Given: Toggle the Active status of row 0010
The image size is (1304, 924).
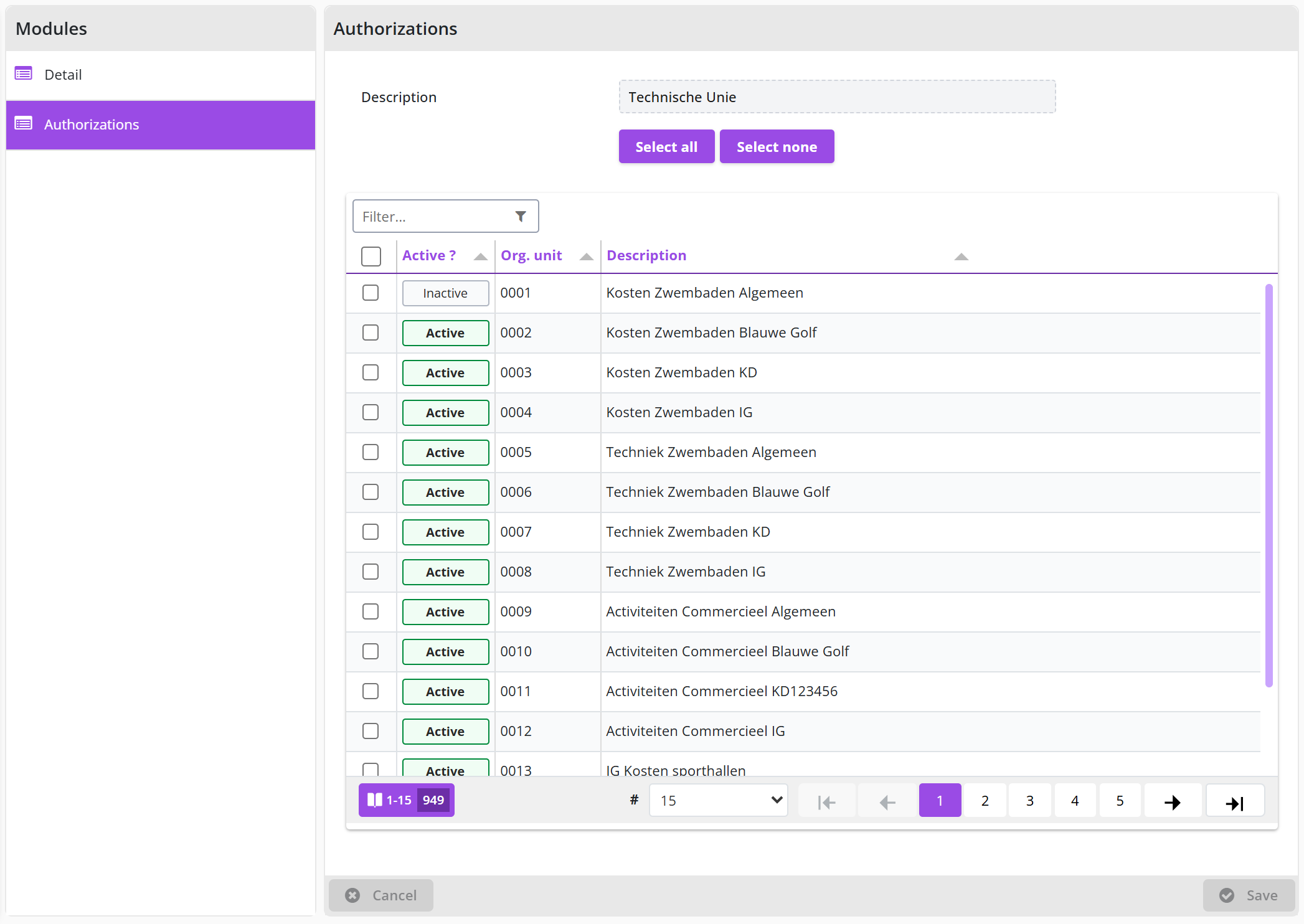Looking at the screenshot, I should (445, 652).
